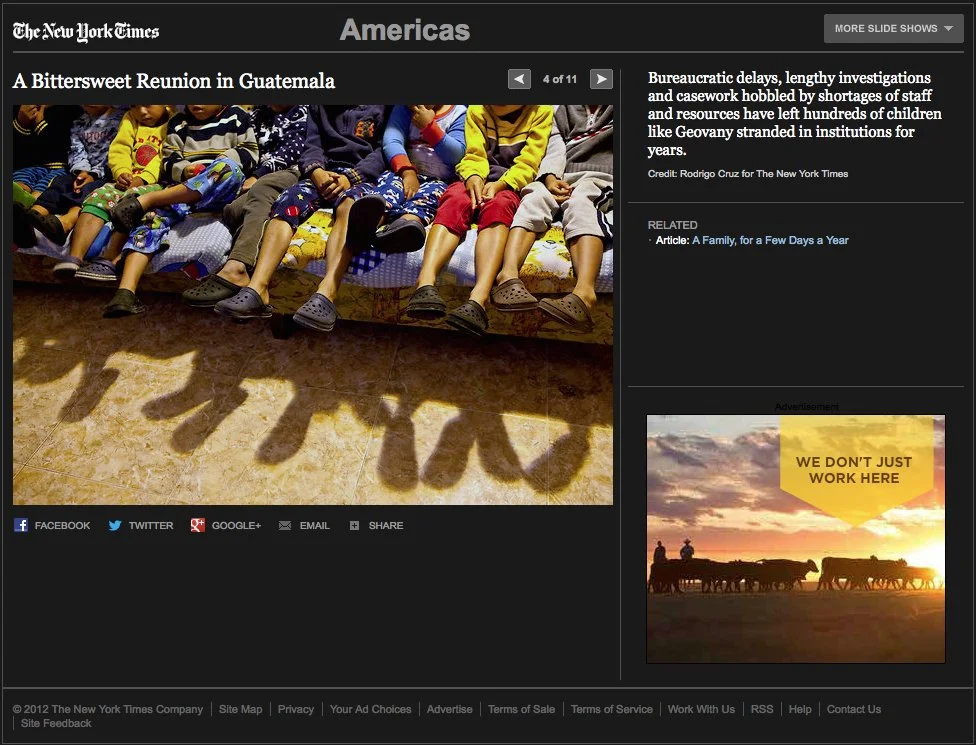The image size is (976, 745).
Task: Click the RSS link in the footer
Action: click(762, 709)
